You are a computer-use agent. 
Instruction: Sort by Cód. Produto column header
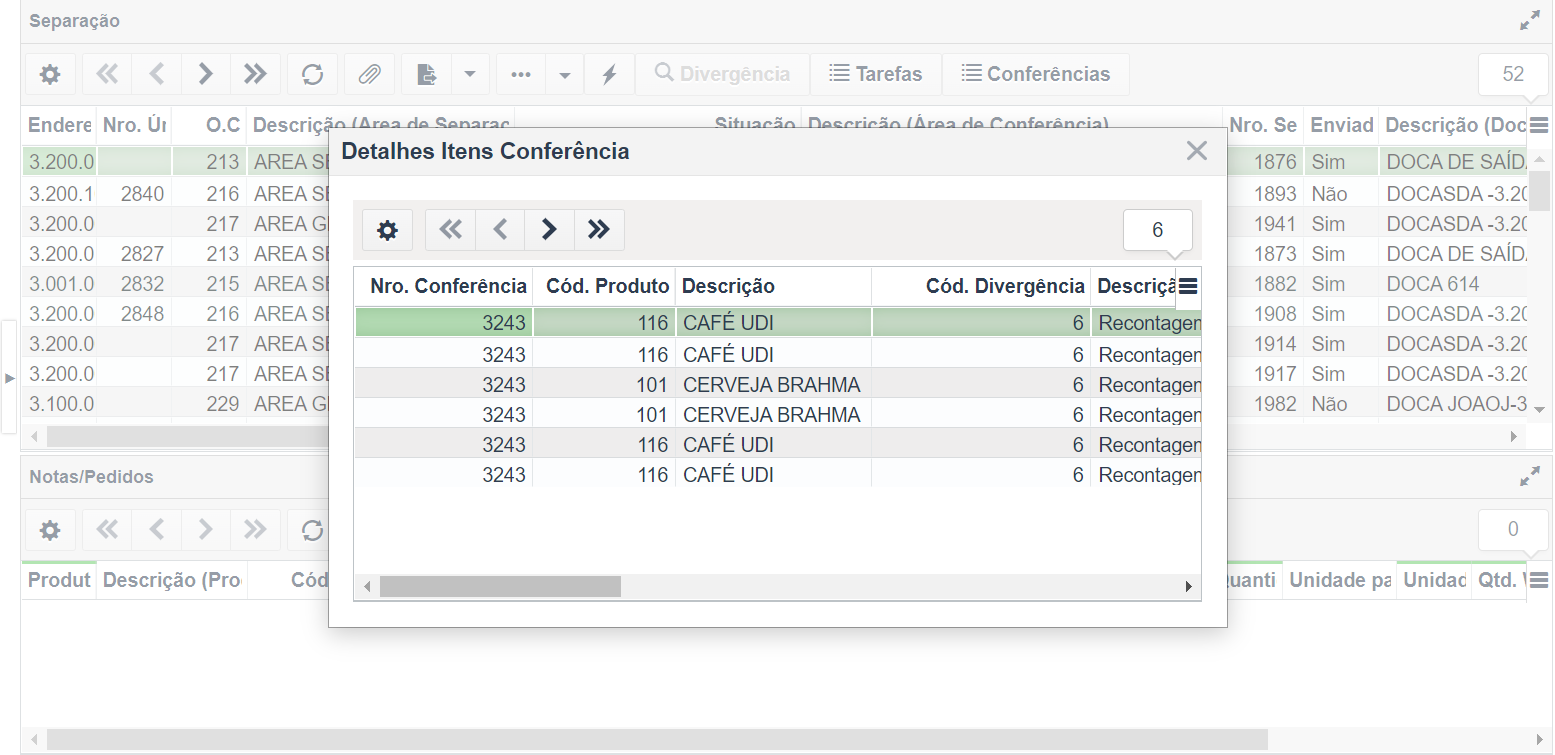click(x=604, y=287)
